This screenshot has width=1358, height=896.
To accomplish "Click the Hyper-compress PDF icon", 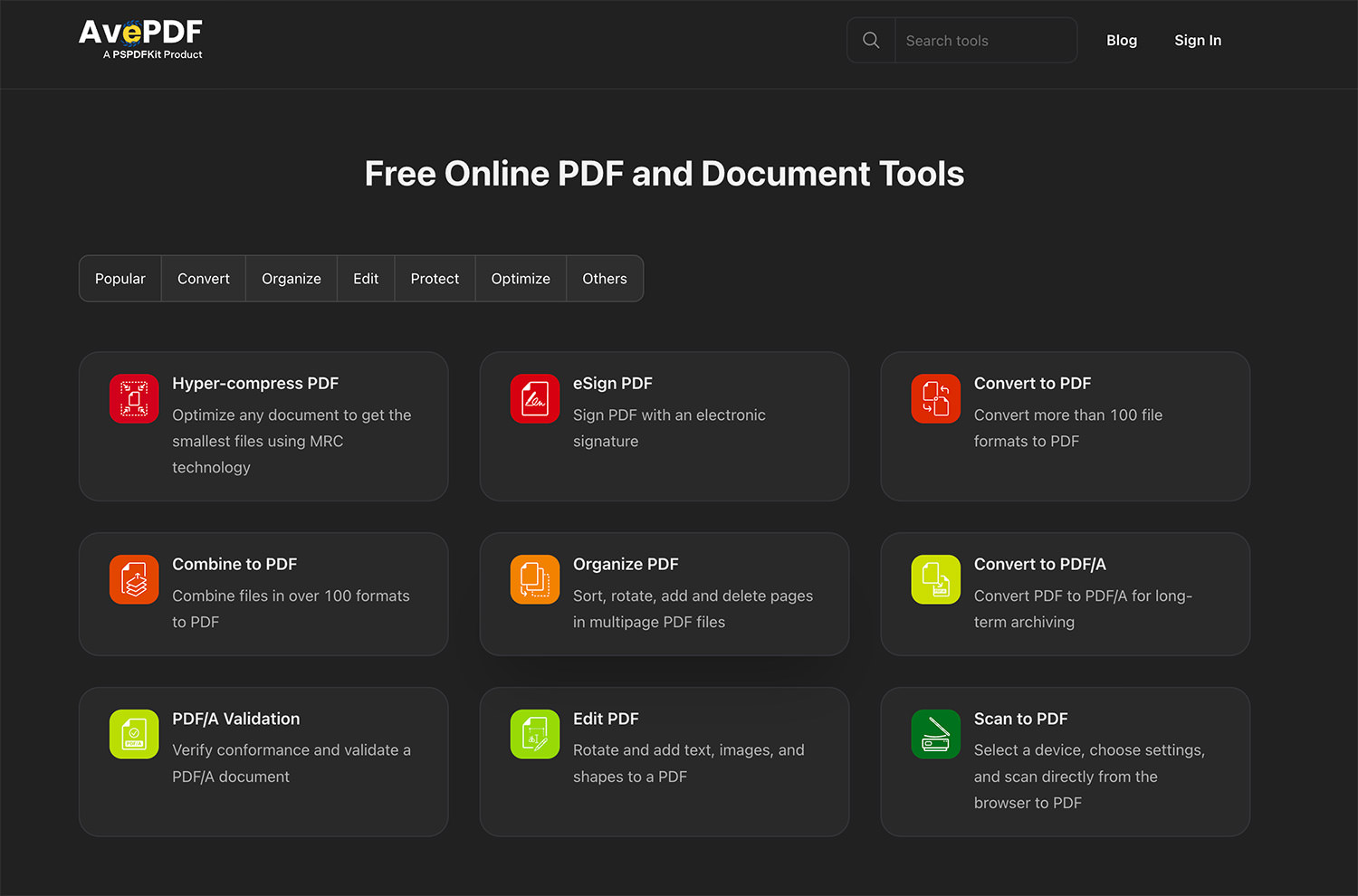I will coord(134,399).
